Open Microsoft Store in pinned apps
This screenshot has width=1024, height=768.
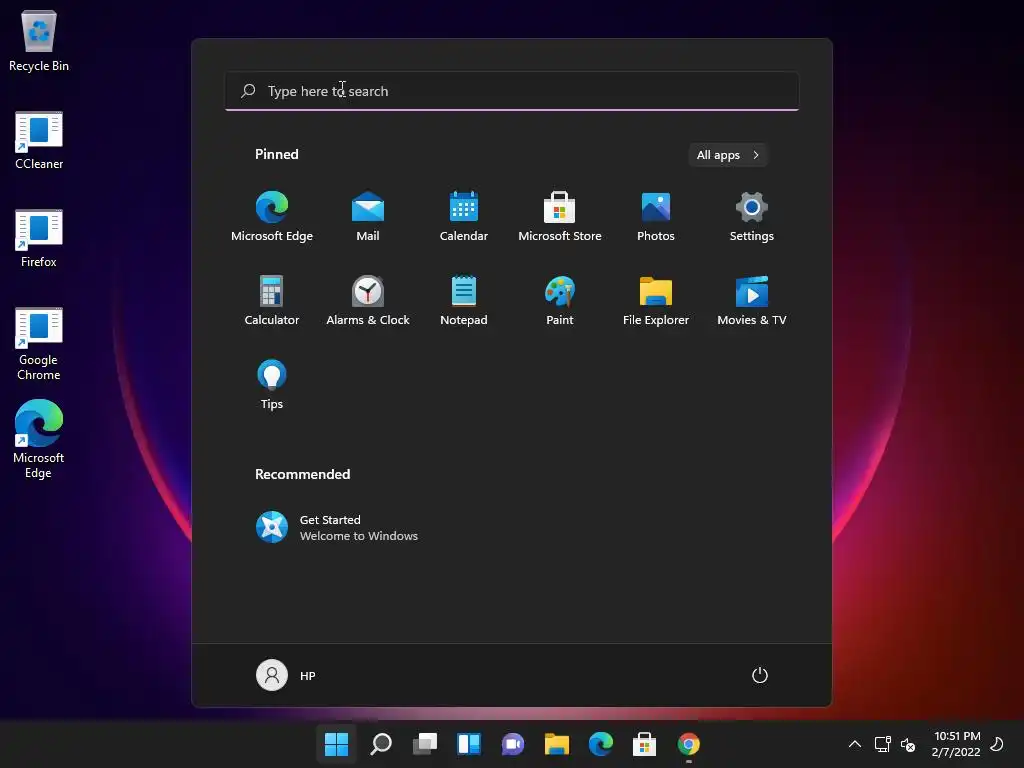[560, 216]
